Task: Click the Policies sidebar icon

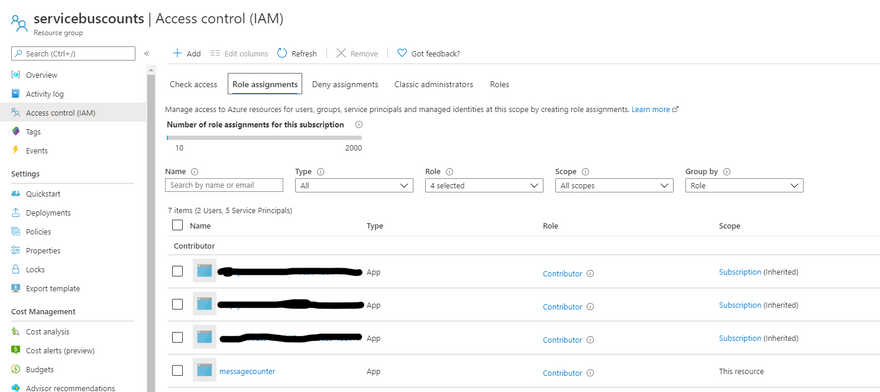Action: click(16, 232)
